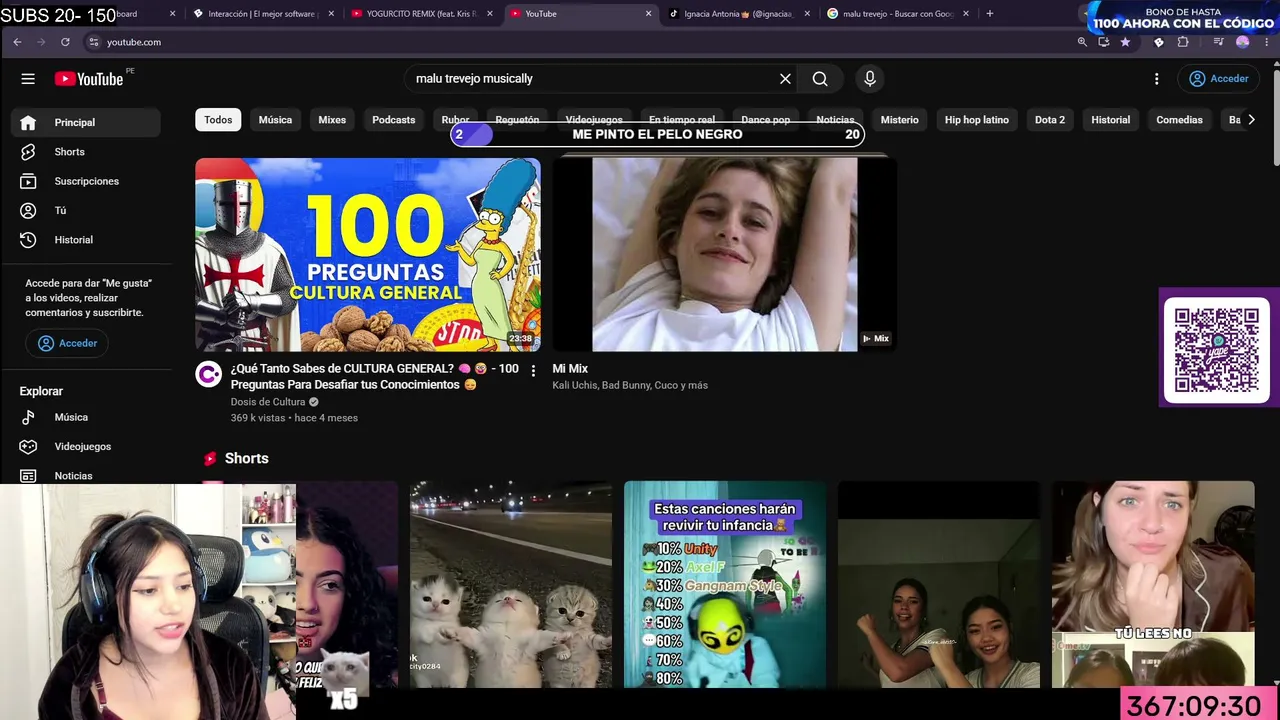
Task: Open the Mi Mix title link
Action: [x=570, y=369]
